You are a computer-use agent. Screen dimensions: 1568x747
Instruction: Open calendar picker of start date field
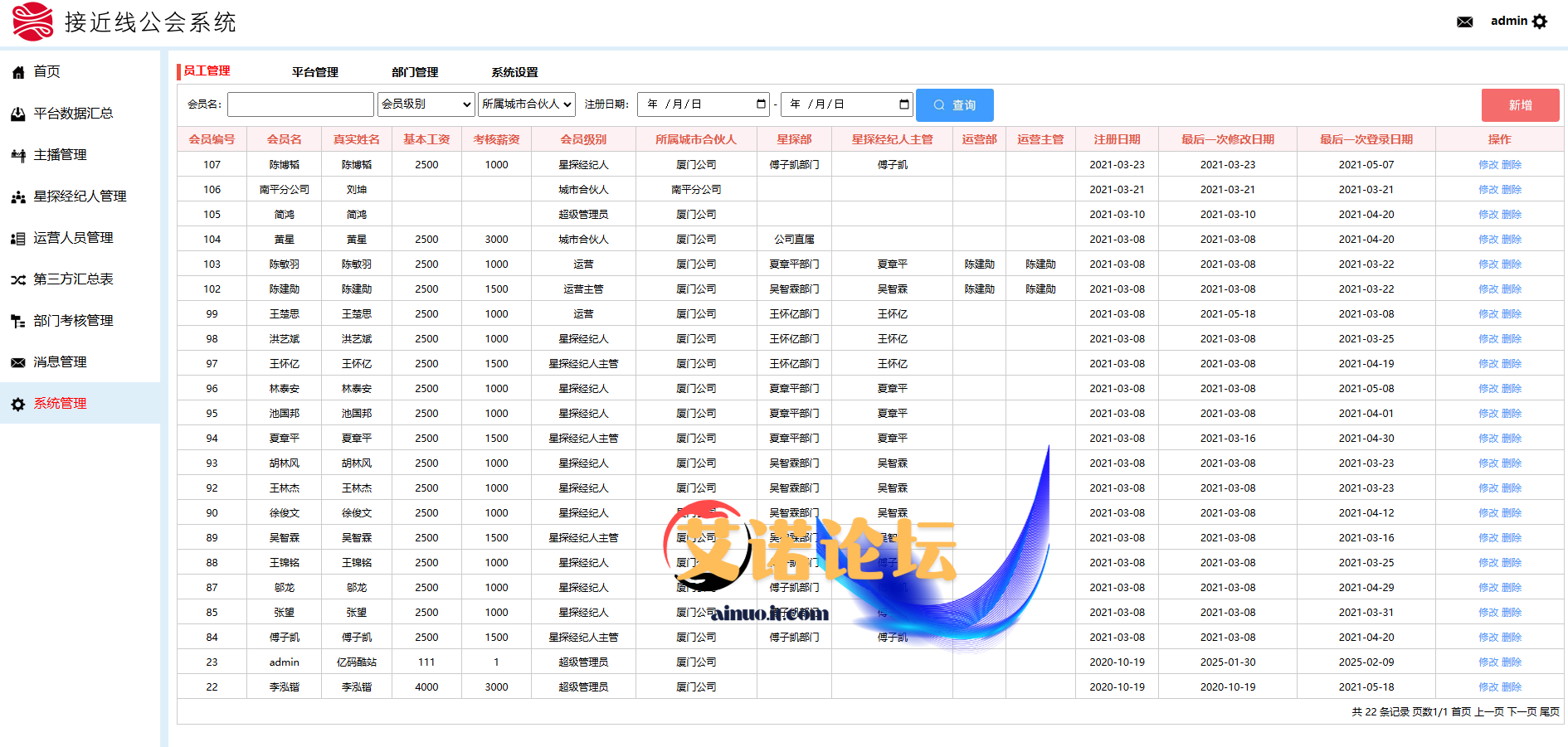click(761, 104)
